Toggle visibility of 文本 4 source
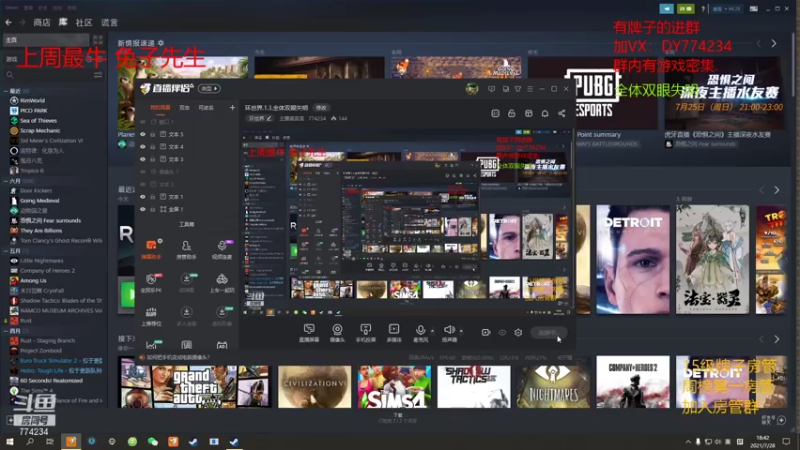This screenshot has height=450, width=800. pyautogui.click(x=143, y=146)
